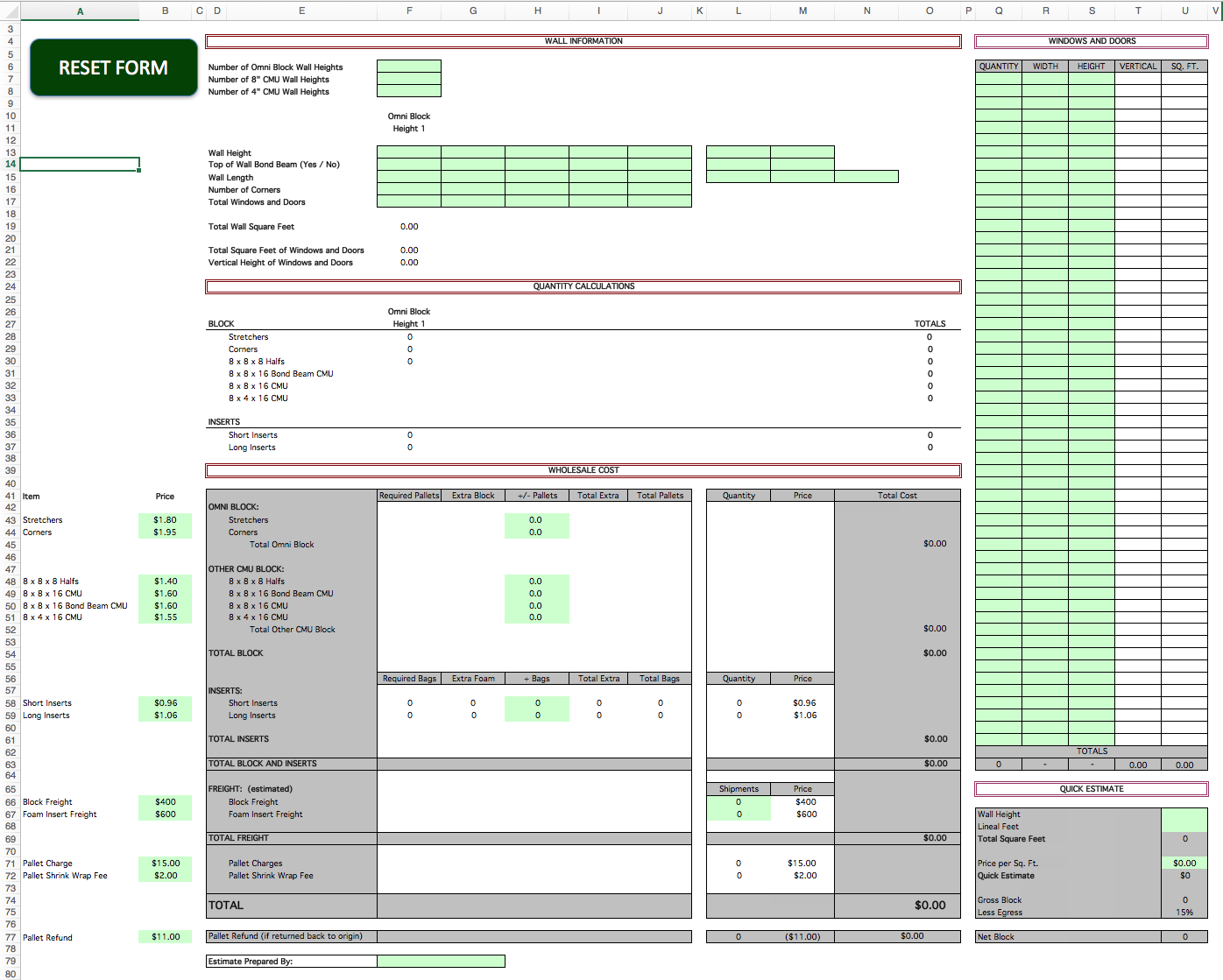
Task: Click the Required Bags column heading
Action: [x=409, y=679]
